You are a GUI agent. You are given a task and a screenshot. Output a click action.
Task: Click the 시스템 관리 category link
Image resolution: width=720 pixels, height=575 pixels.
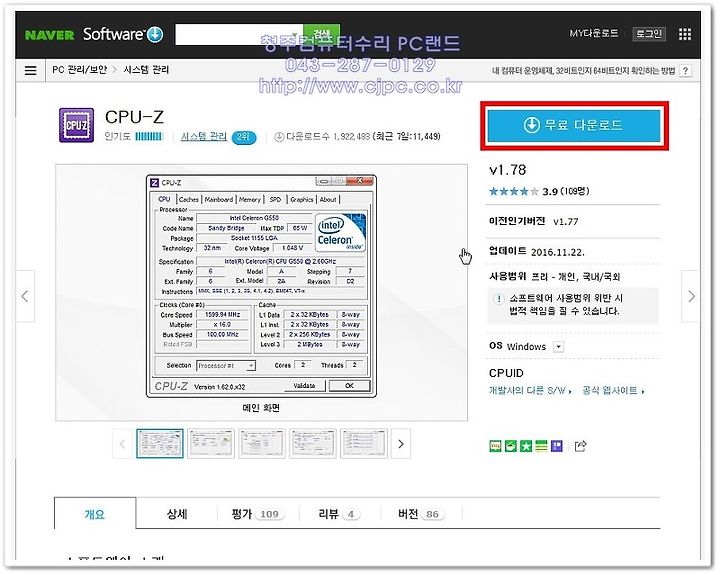(203, 136)
